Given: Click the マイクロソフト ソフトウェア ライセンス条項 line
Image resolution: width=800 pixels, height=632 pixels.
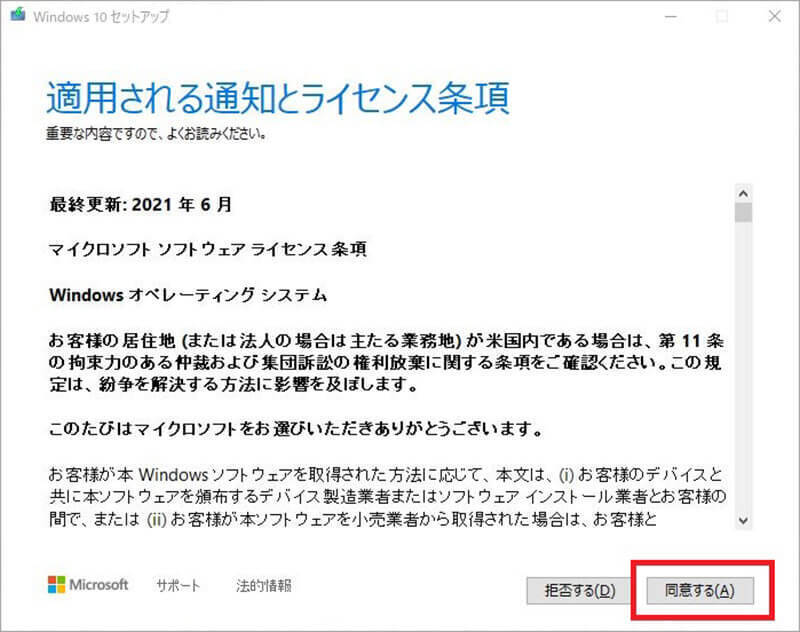Looking at the screenshot, I should click(208, 249).
